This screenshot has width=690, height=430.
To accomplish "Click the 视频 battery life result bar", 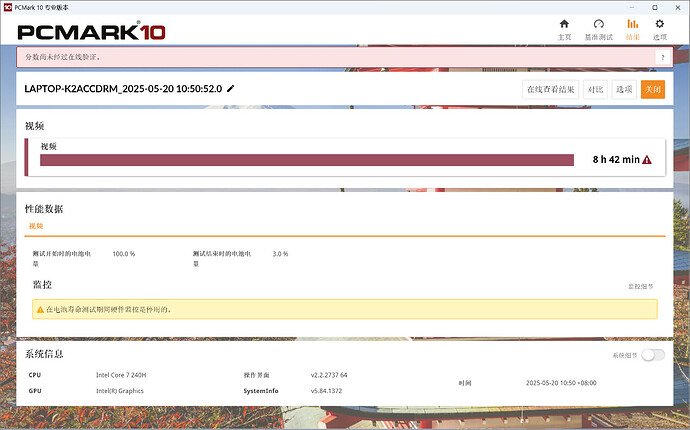I will pos(306,160).
